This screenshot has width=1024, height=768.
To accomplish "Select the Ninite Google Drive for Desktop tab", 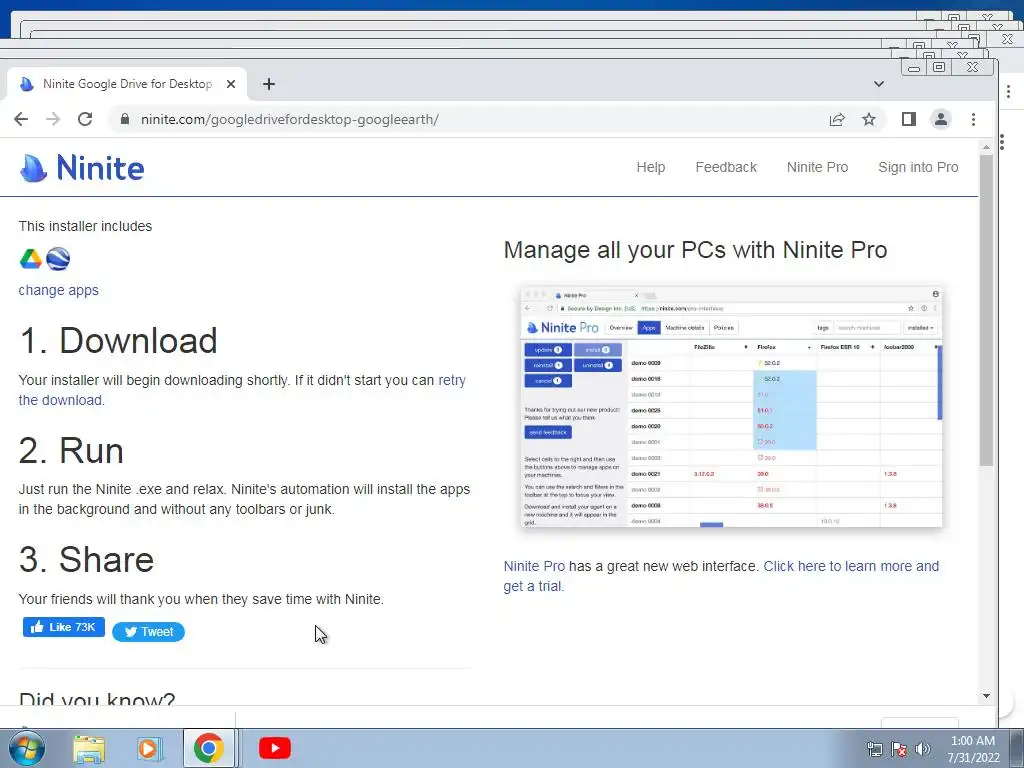I will coord(127,84).
